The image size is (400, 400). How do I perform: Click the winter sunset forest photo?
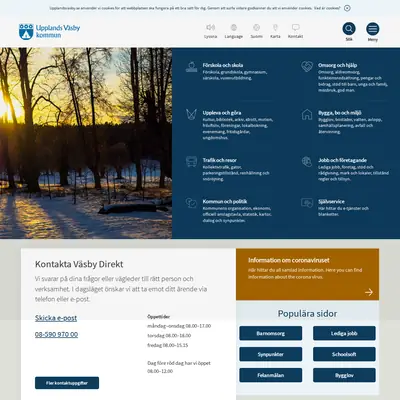pos(86,143)
